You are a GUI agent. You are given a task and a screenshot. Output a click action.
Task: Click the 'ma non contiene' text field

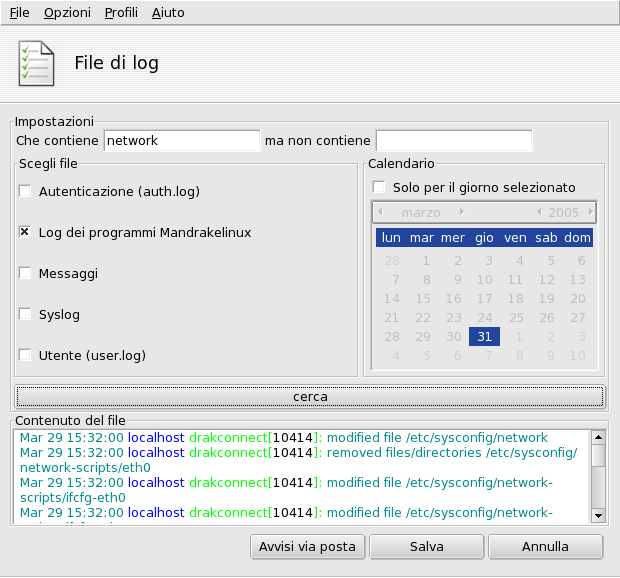[x=454, y=141]
